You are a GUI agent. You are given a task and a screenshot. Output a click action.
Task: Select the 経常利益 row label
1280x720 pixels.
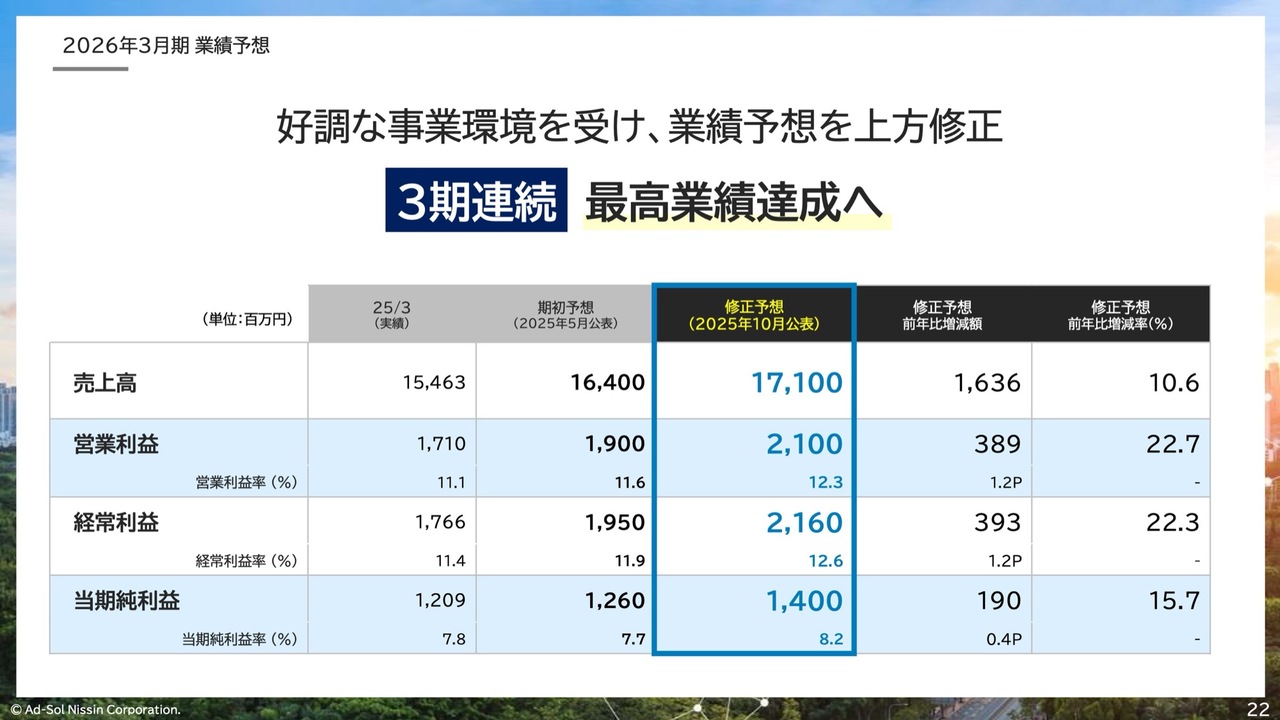point(116,522)
